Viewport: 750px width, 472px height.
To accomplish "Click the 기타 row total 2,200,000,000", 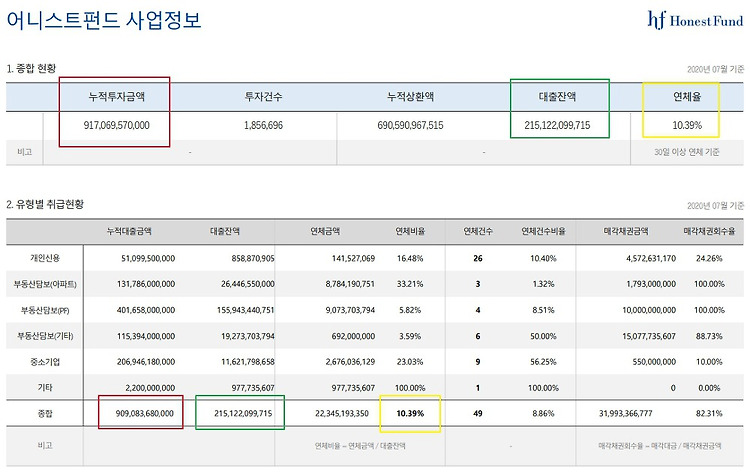I will pyautogui.click(x=150, y=388).
